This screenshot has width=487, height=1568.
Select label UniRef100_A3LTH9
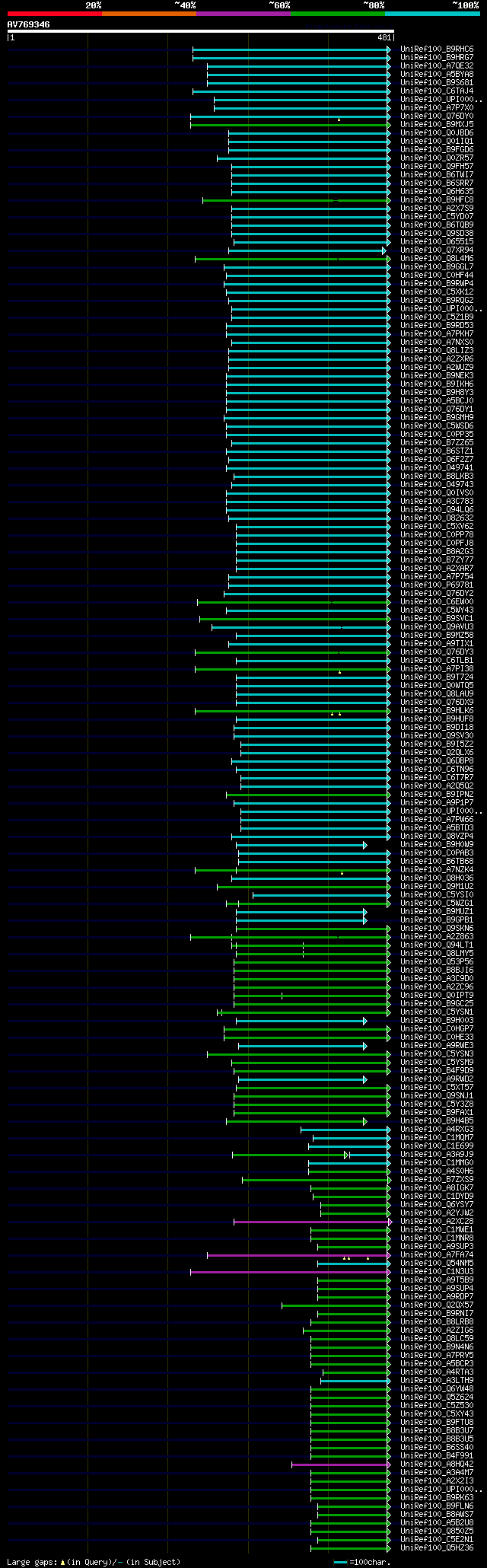point(437,1381)
